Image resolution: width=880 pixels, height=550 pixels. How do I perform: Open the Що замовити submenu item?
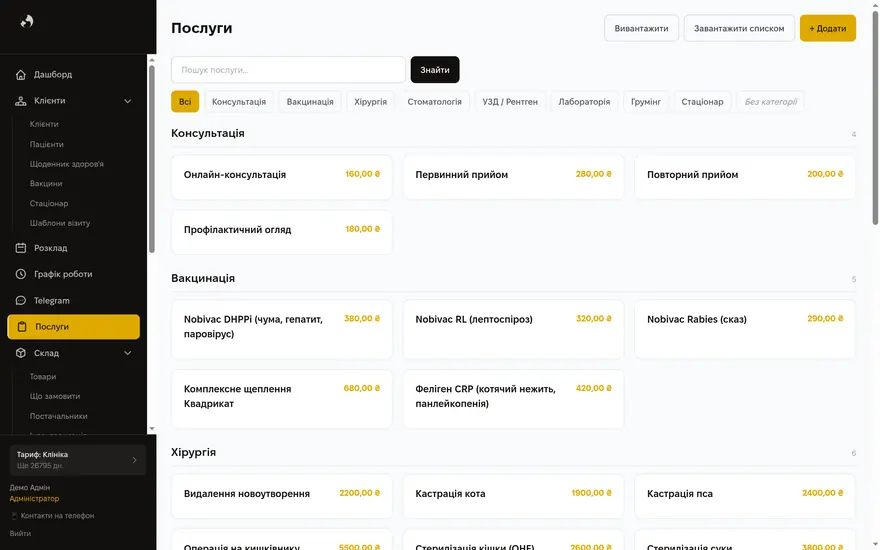pos(55,396)
